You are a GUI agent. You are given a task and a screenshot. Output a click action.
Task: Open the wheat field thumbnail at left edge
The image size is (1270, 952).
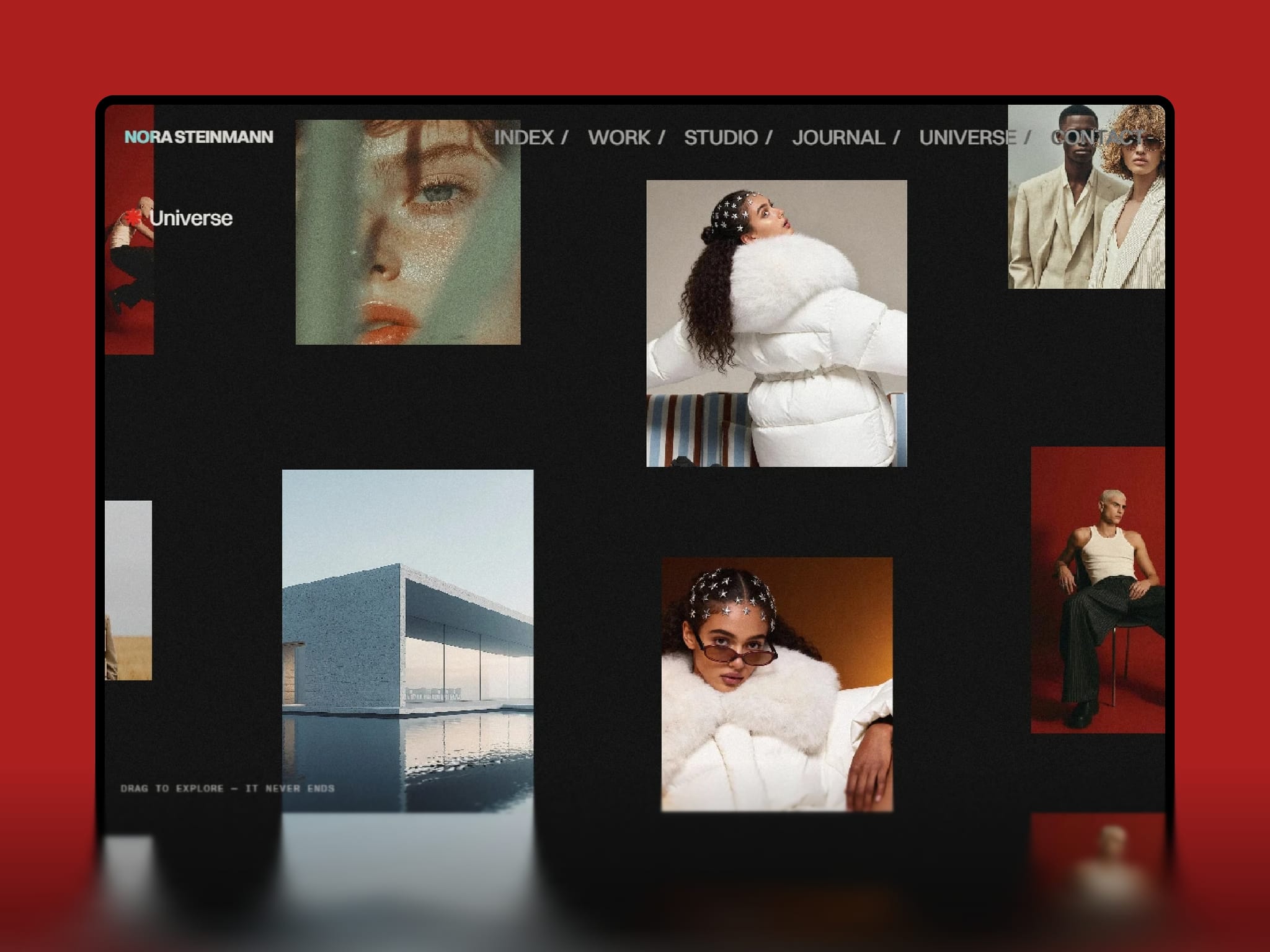128,590
